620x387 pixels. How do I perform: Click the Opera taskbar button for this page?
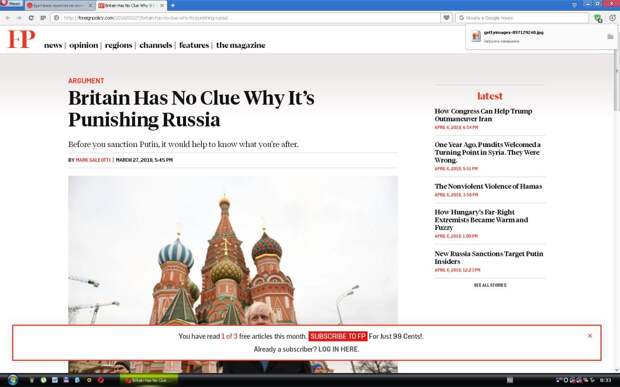(149, 380)
